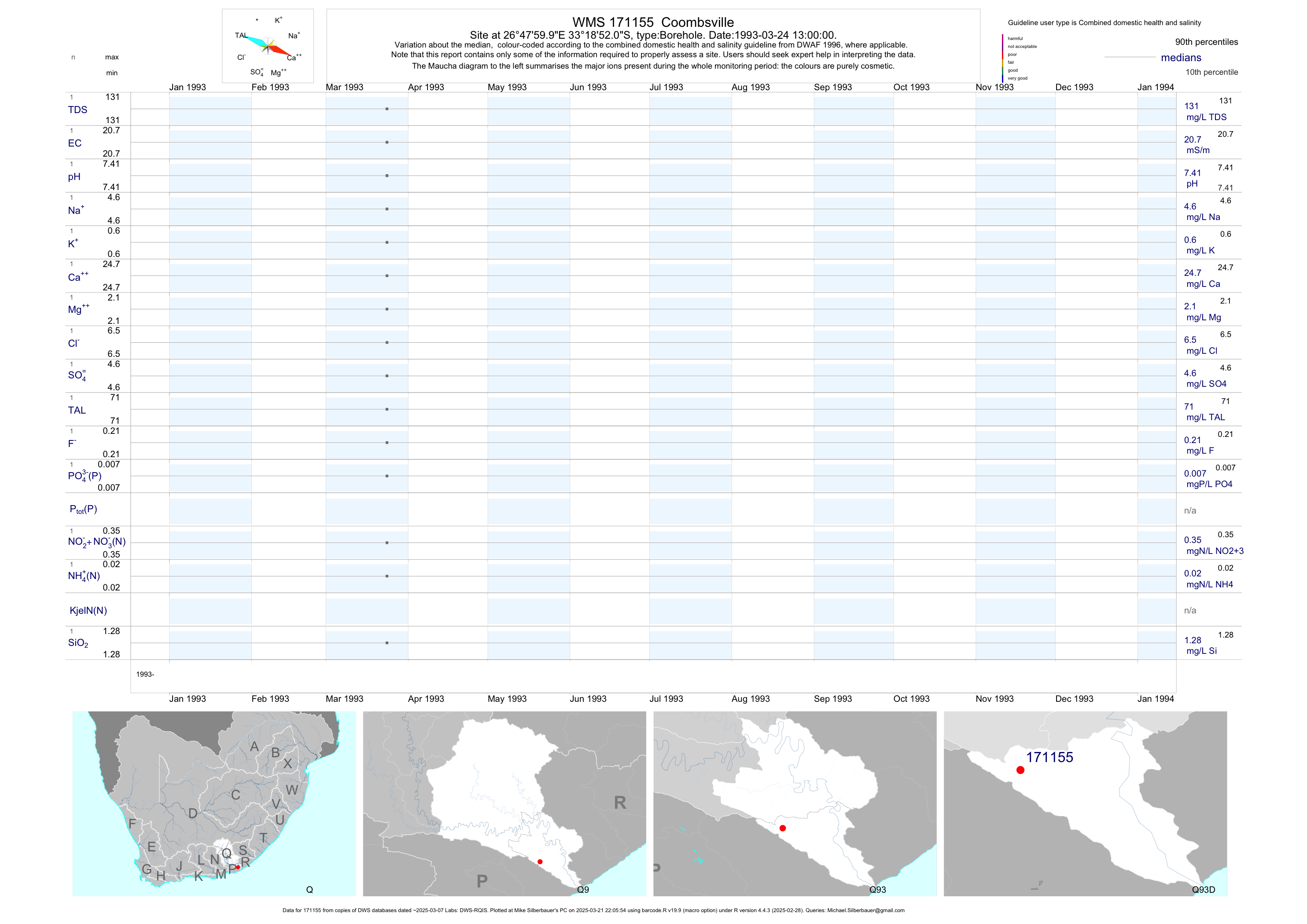Click the 'WMS 171155 Coombsville' title

[x=653, y=22]
